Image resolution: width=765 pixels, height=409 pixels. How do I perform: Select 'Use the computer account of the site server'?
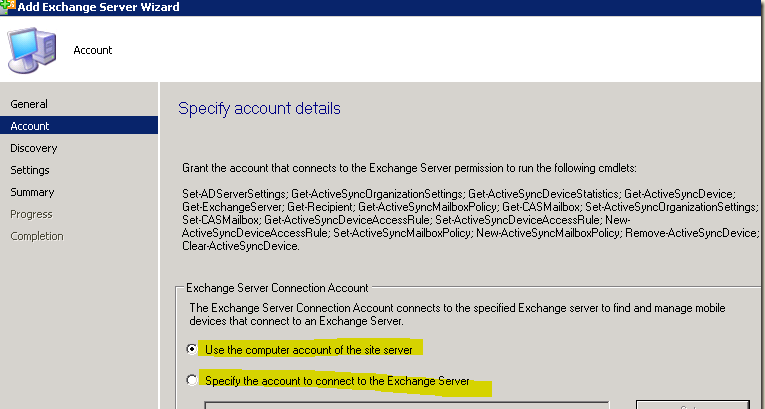(x=192, y=349)
